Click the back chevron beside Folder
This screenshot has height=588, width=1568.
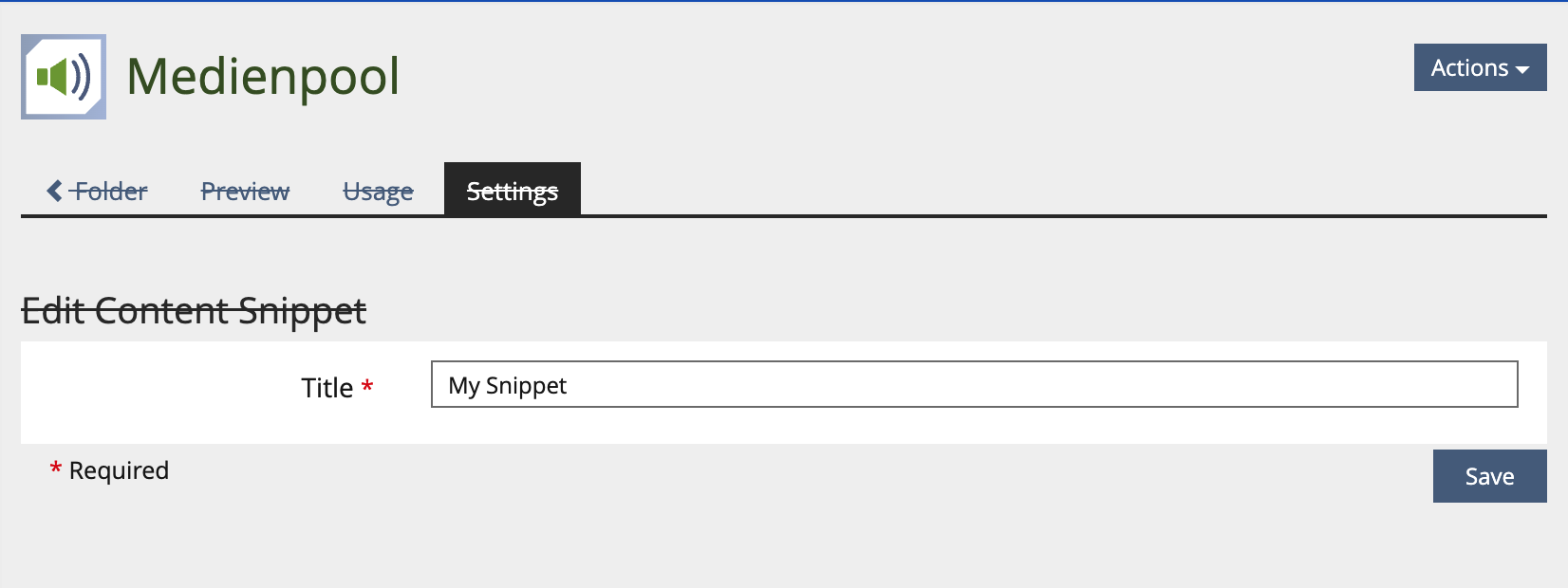55,191
